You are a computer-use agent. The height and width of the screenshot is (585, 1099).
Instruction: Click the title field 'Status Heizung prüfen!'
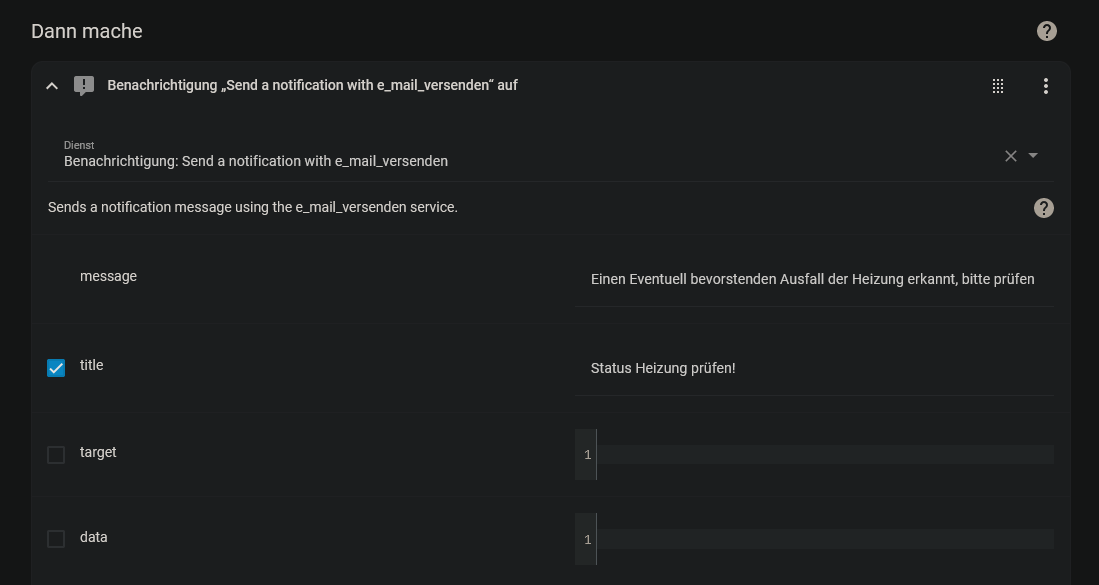coord(813,368)
